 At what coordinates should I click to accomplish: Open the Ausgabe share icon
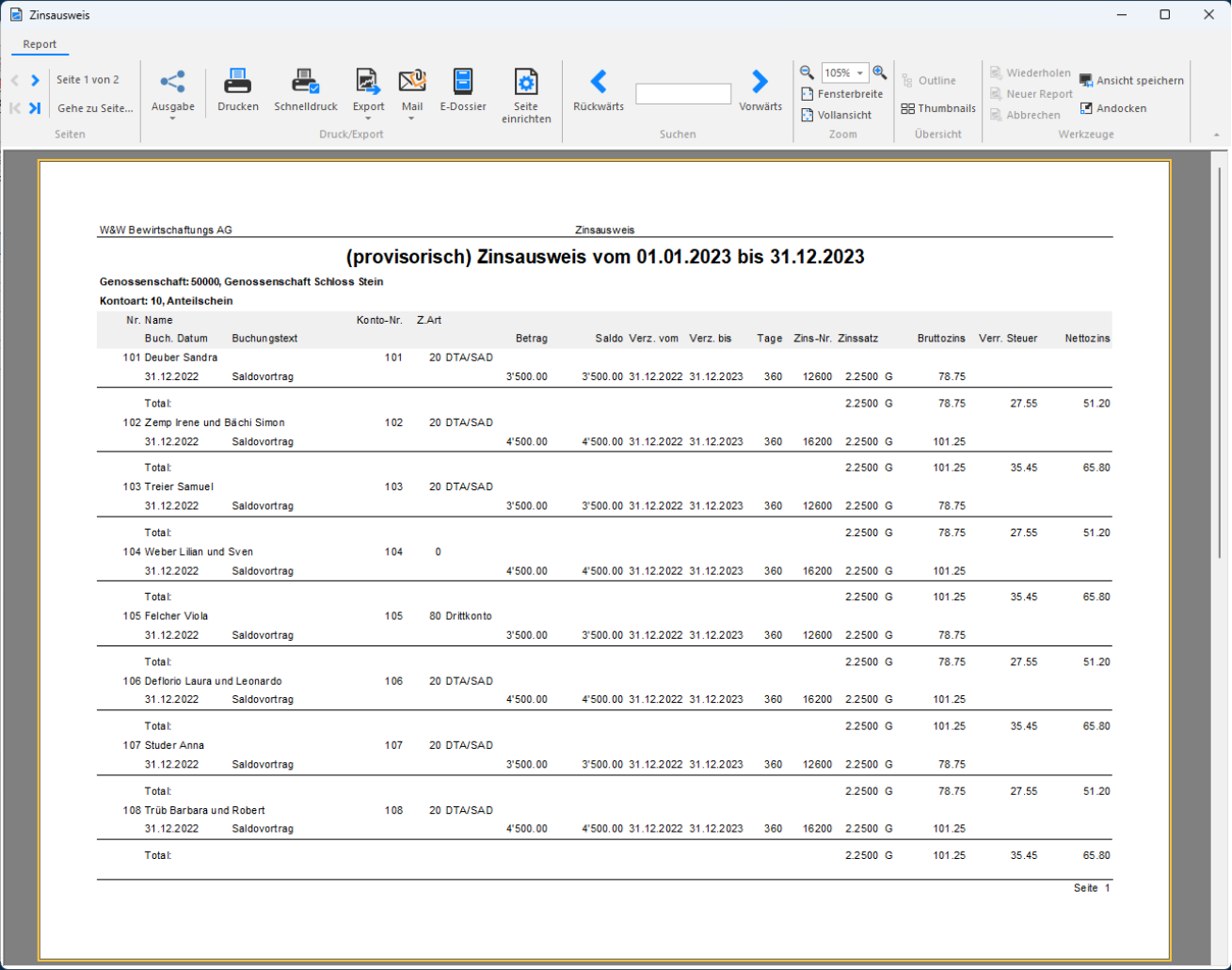pyautogui.click(x=172, y=82)
